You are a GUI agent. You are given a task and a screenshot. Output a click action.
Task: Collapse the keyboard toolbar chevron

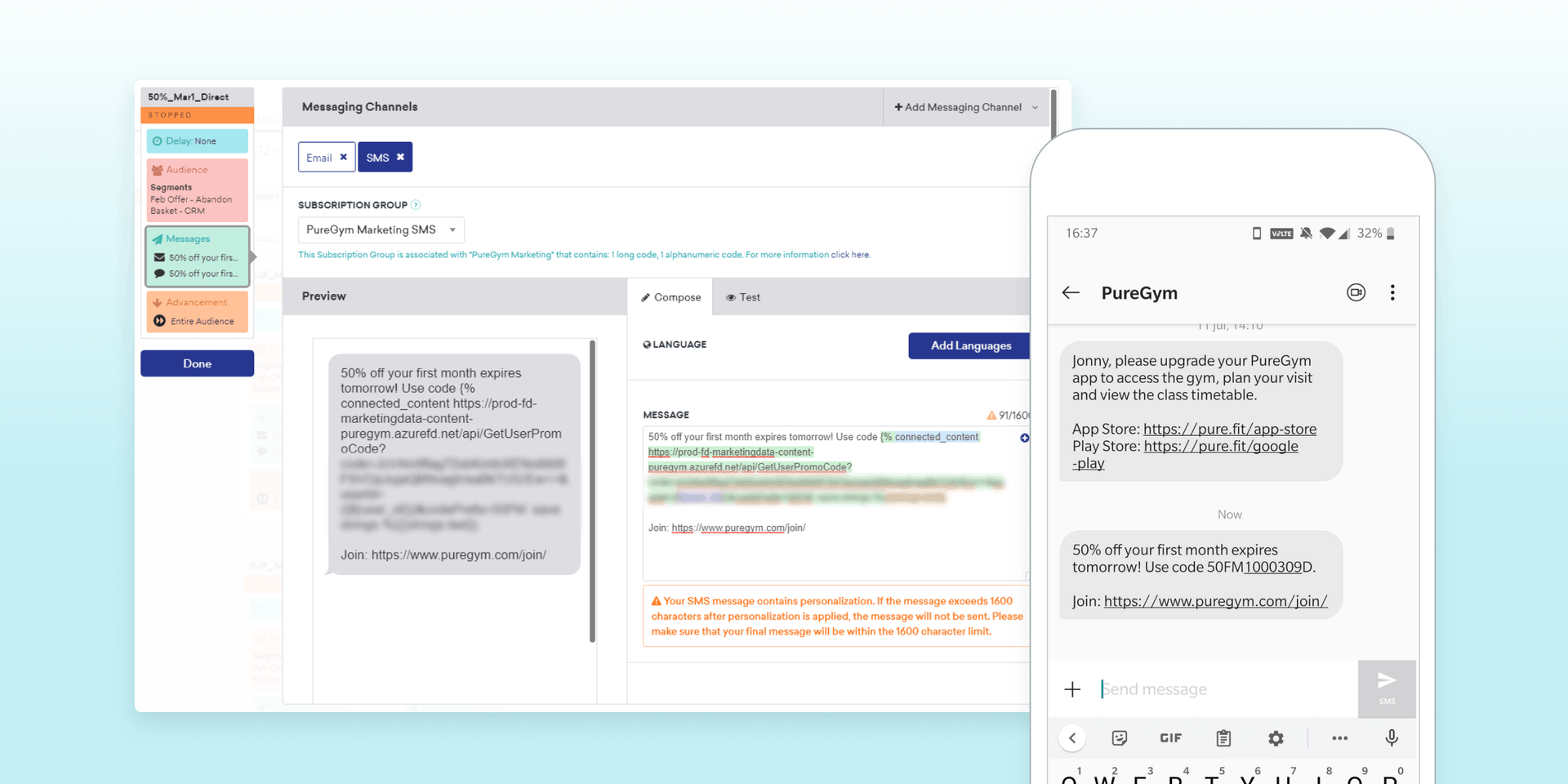[x=1072, y=738]
